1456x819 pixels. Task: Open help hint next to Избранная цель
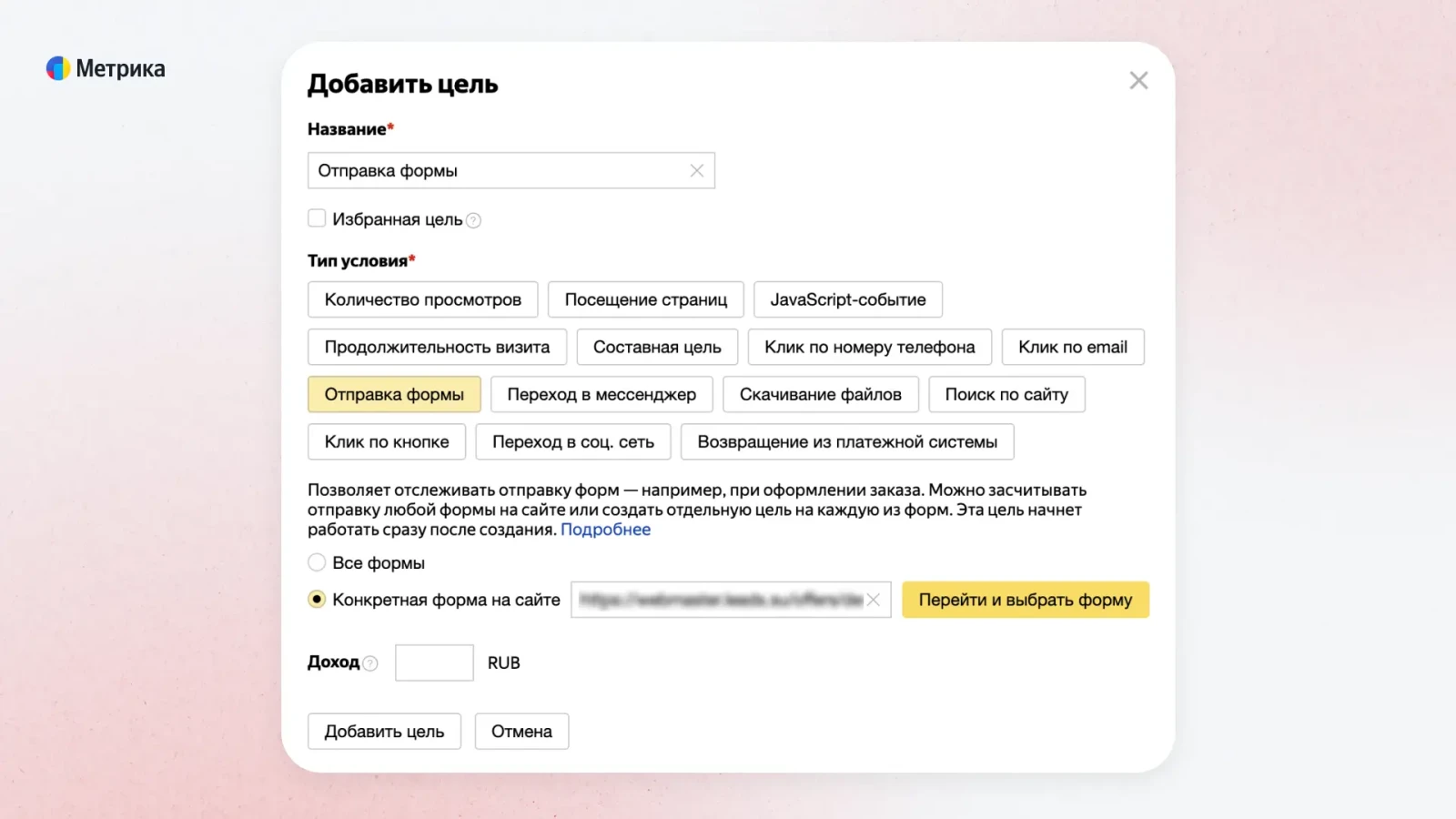click(x=473, y=220)
